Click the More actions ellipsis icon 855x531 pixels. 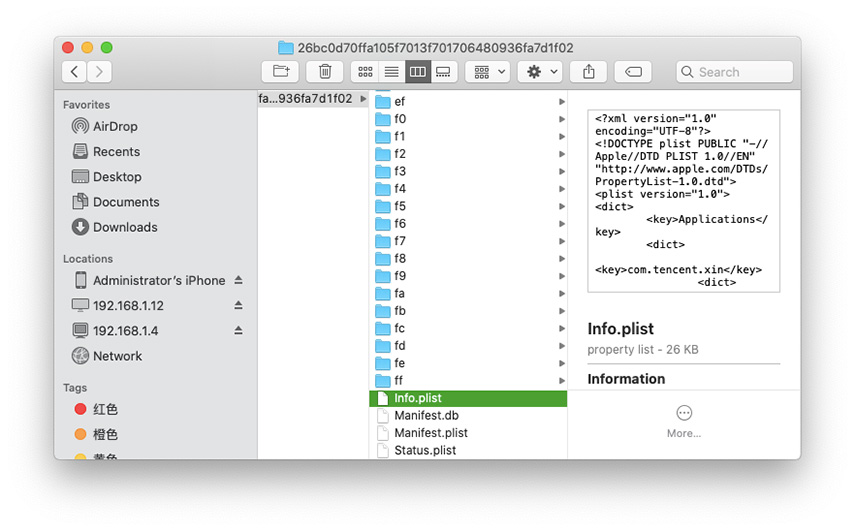pyautogui.click(x=684, y=413)
